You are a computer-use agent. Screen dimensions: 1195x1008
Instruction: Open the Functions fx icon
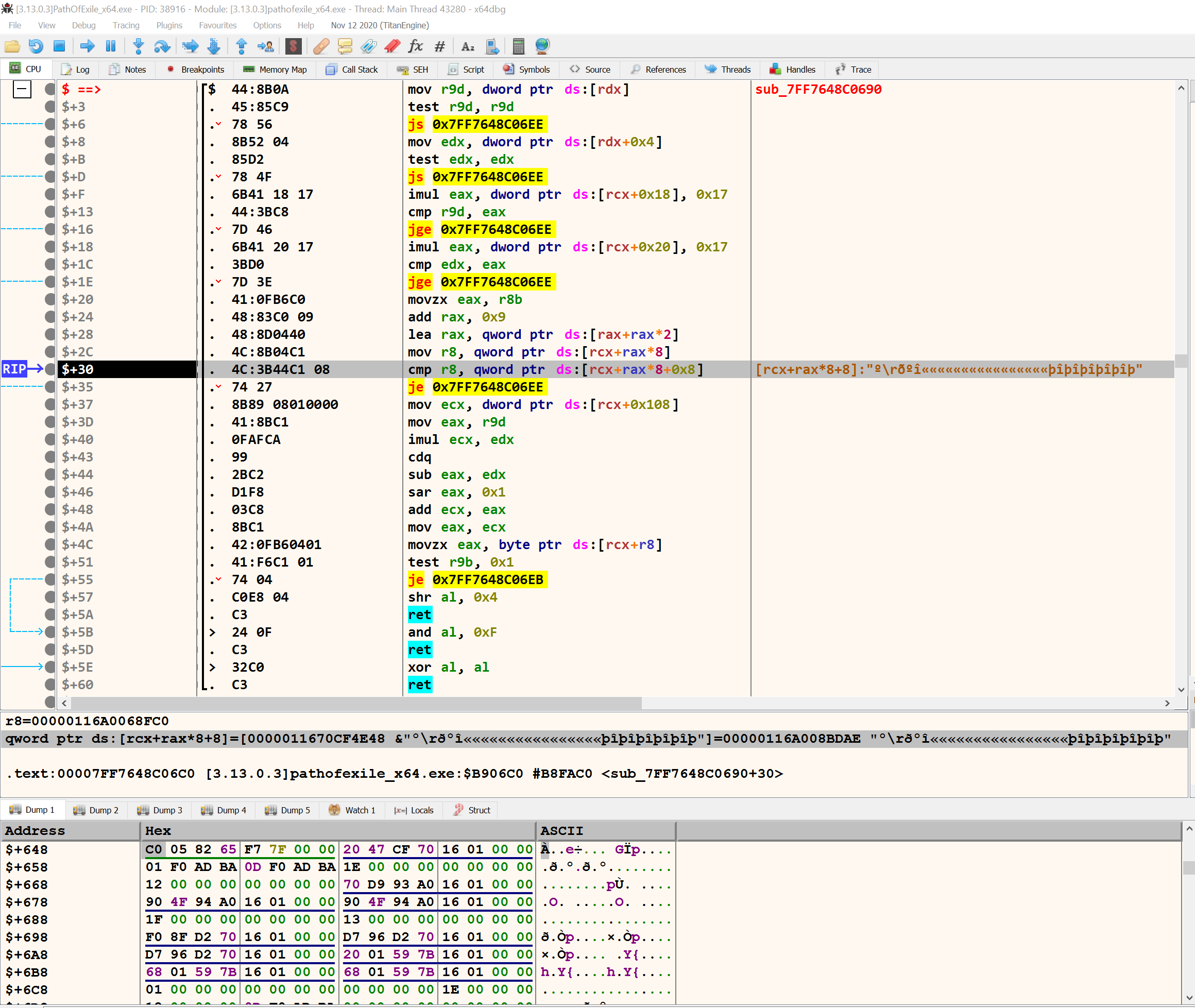click(416, 46)
